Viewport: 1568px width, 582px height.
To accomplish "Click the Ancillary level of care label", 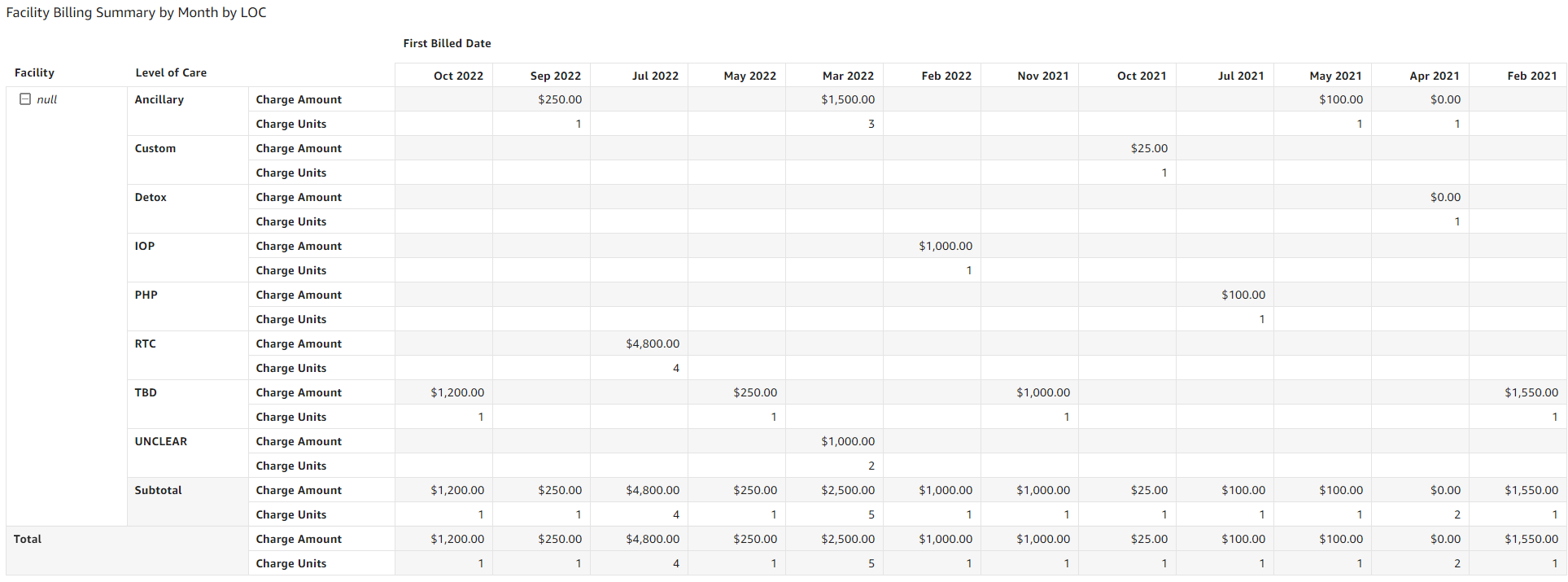I will [159, 99].
